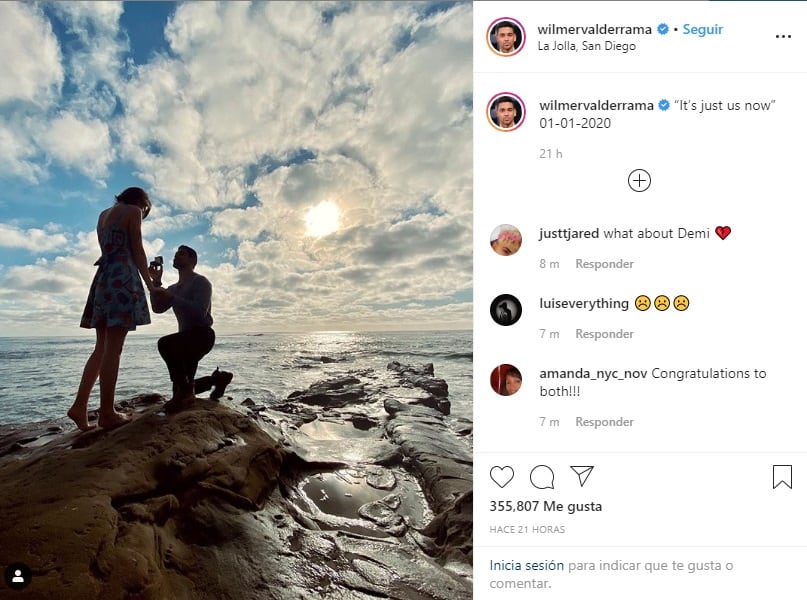Open comments via the speech bubble icon
The image size is (807, 600).
click(x=539, y=477)
